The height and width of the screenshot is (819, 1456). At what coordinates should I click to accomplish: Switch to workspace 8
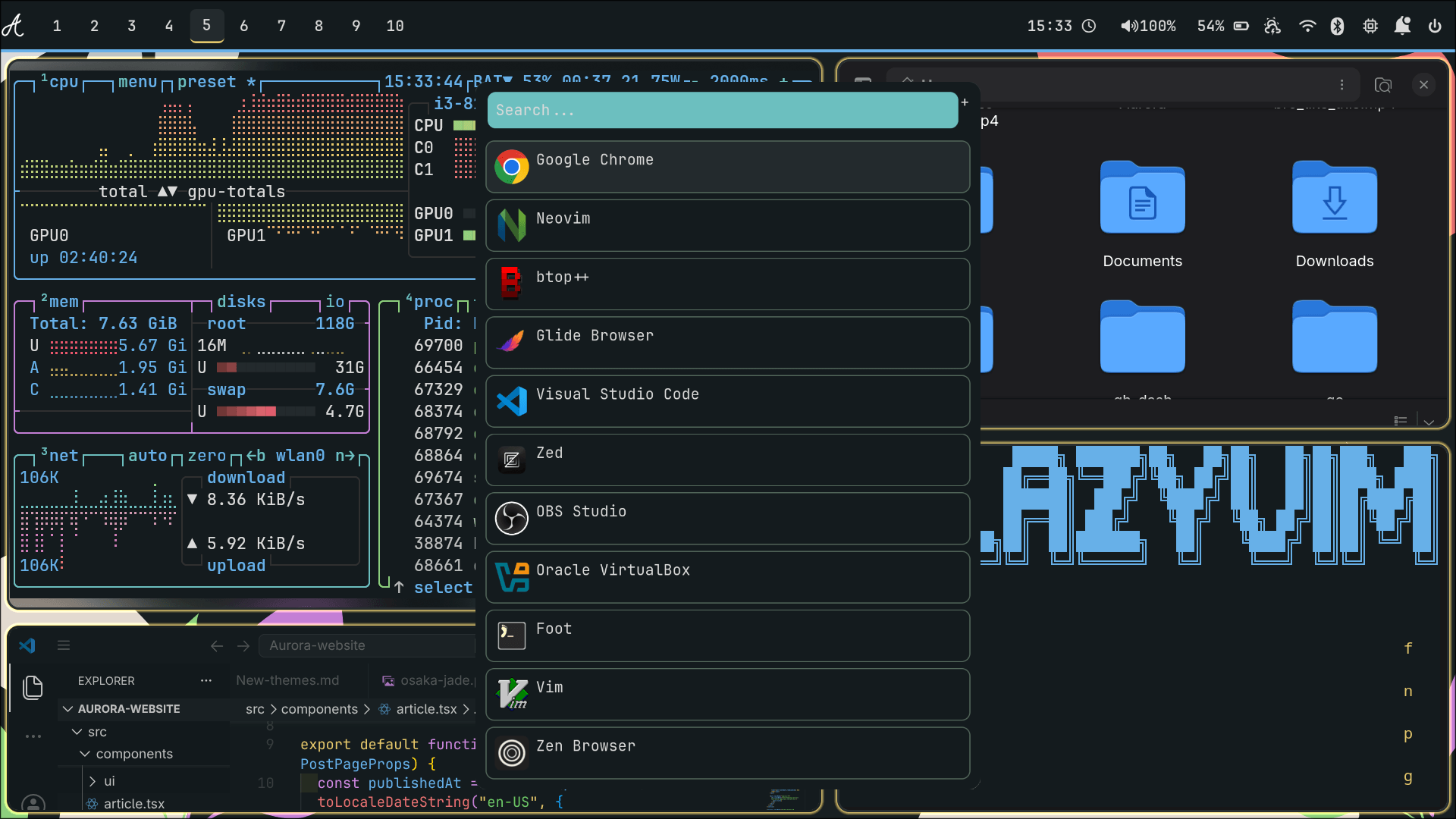pyautogui.click(x=318, y=26)
